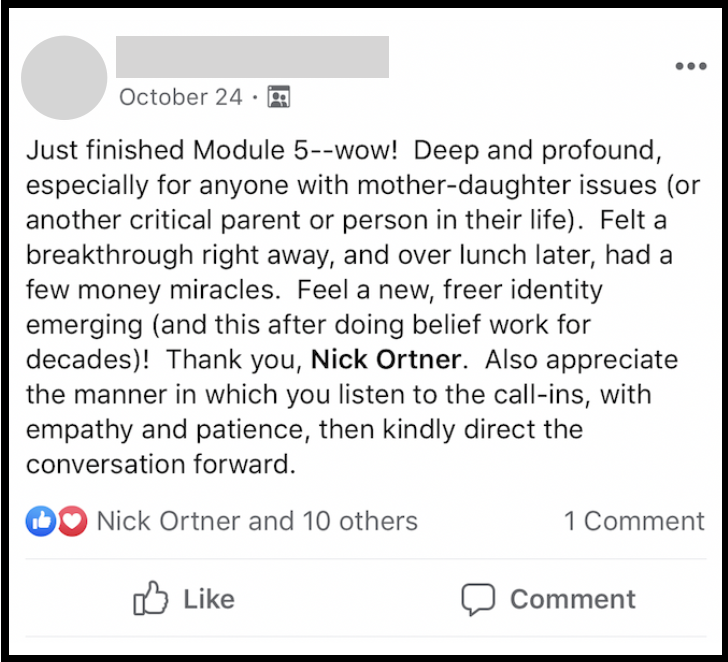This screenshot has height=662, width=728.
Task: Click the October 24 post timestamp
Action: click(x=180, y=97)
